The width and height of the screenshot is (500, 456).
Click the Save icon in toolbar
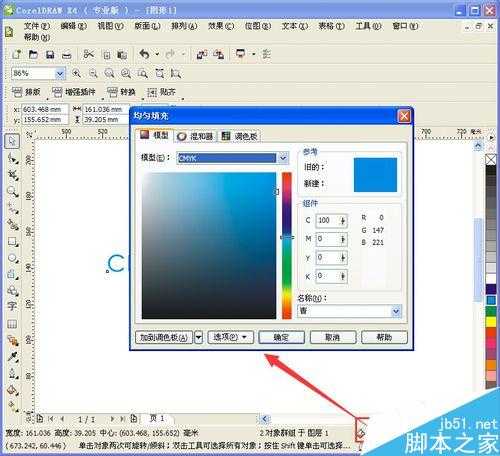pos(50,55)
